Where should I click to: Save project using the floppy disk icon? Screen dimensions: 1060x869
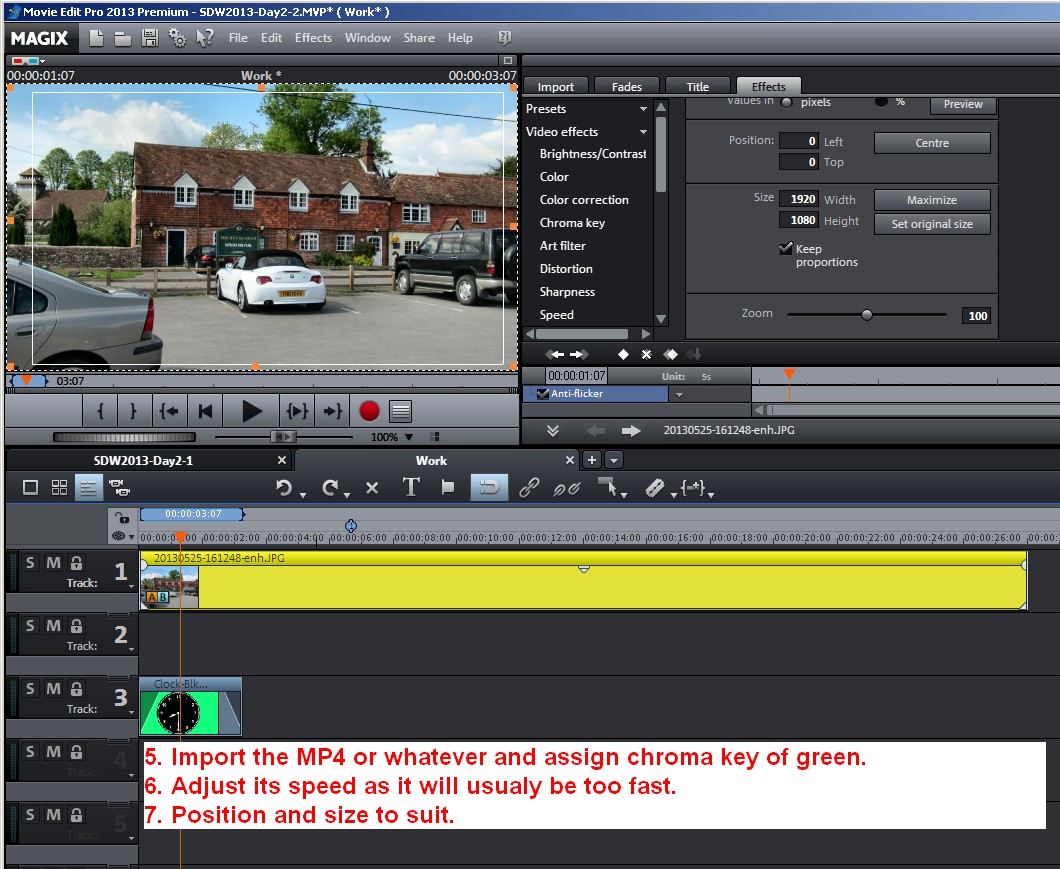(149, 38)
